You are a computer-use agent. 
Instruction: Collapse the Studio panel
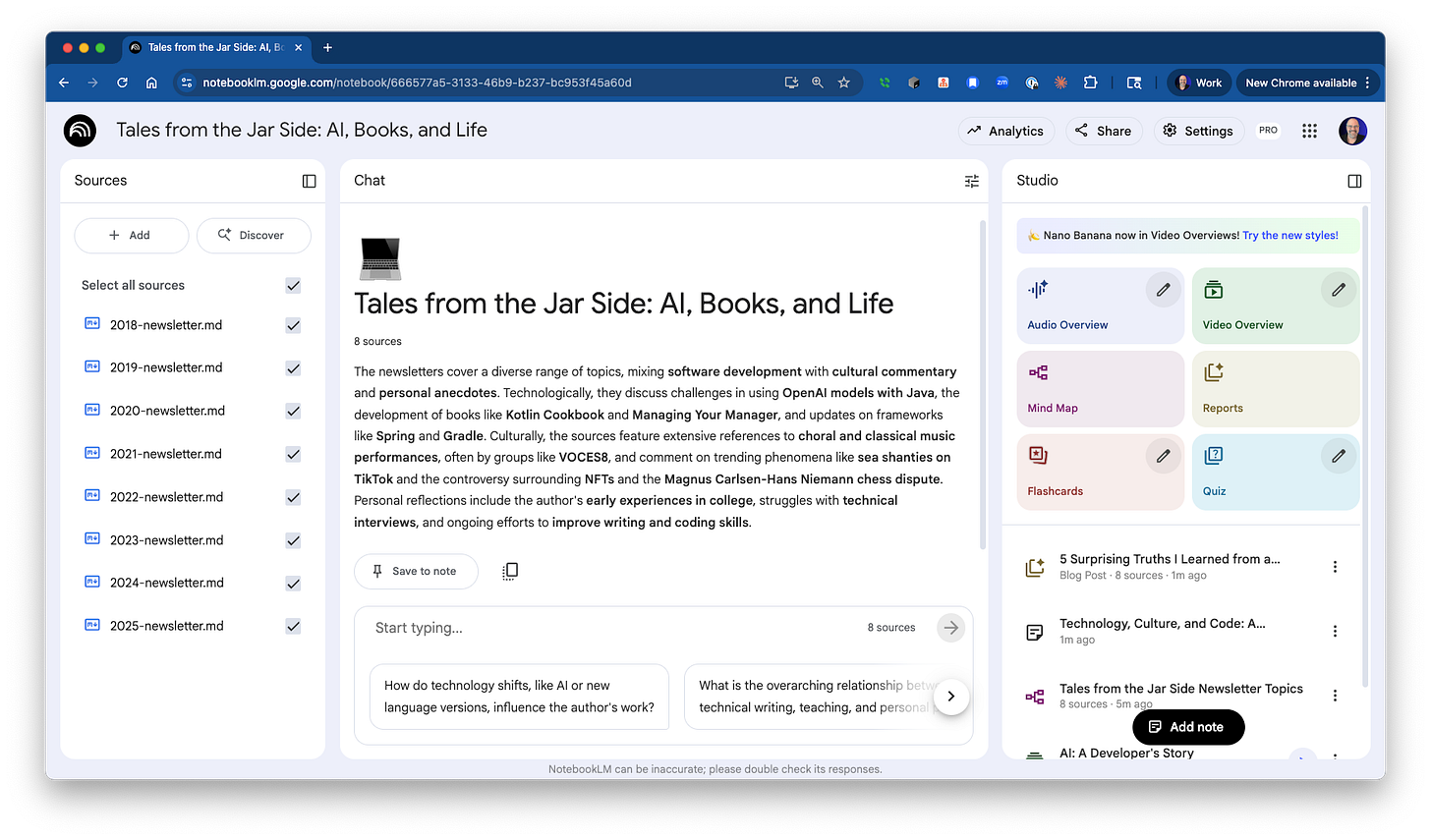1354,181
